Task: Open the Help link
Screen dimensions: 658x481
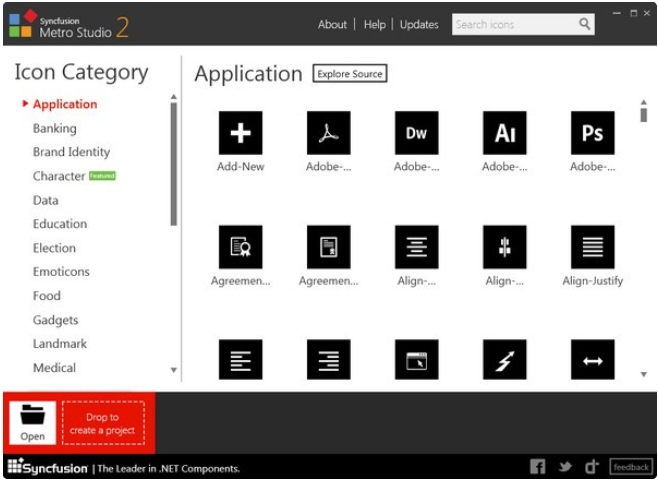Action: click(x=375, y=24)
